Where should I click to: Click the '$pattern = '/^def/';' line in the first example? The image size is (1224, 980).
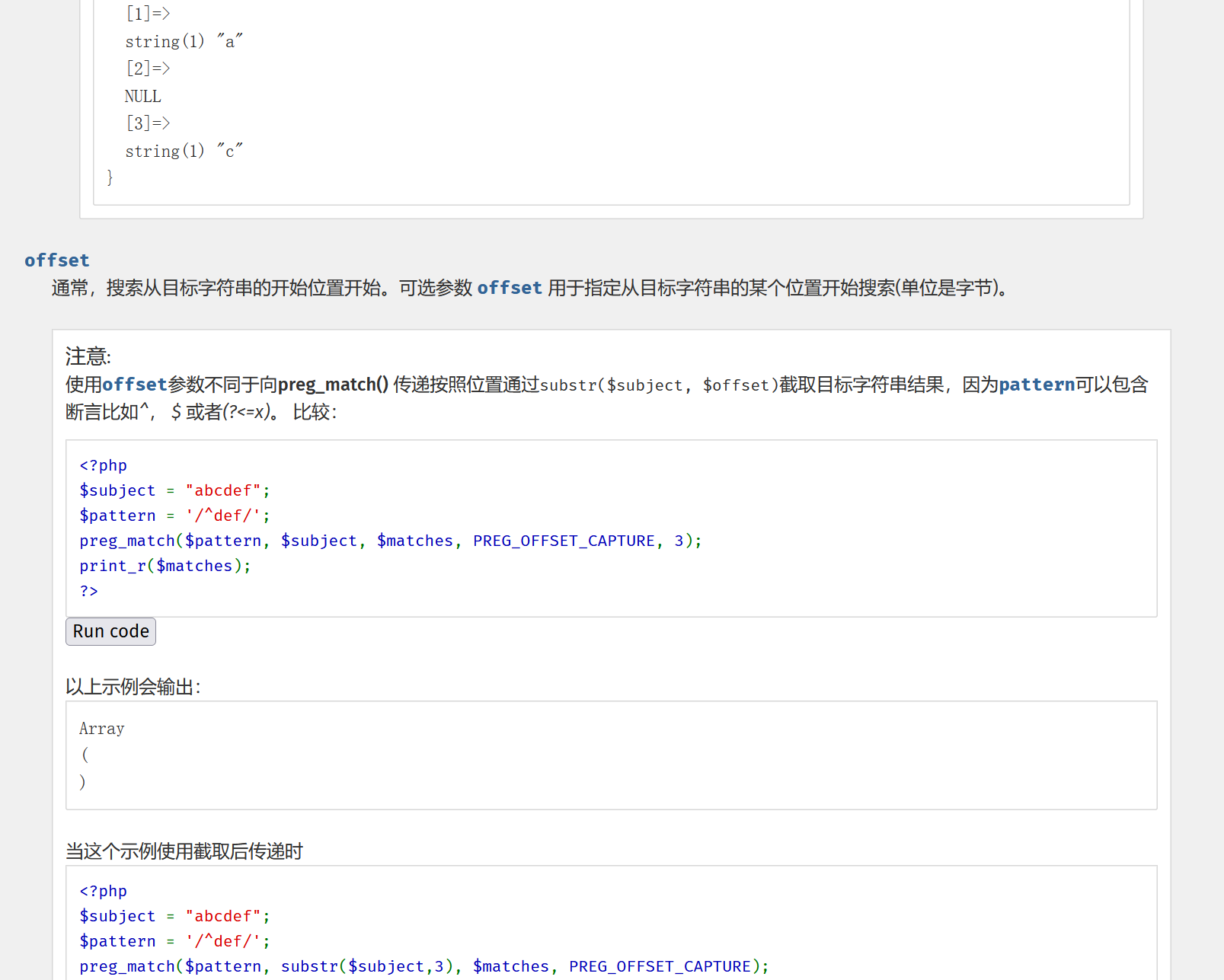pos(174,516)
